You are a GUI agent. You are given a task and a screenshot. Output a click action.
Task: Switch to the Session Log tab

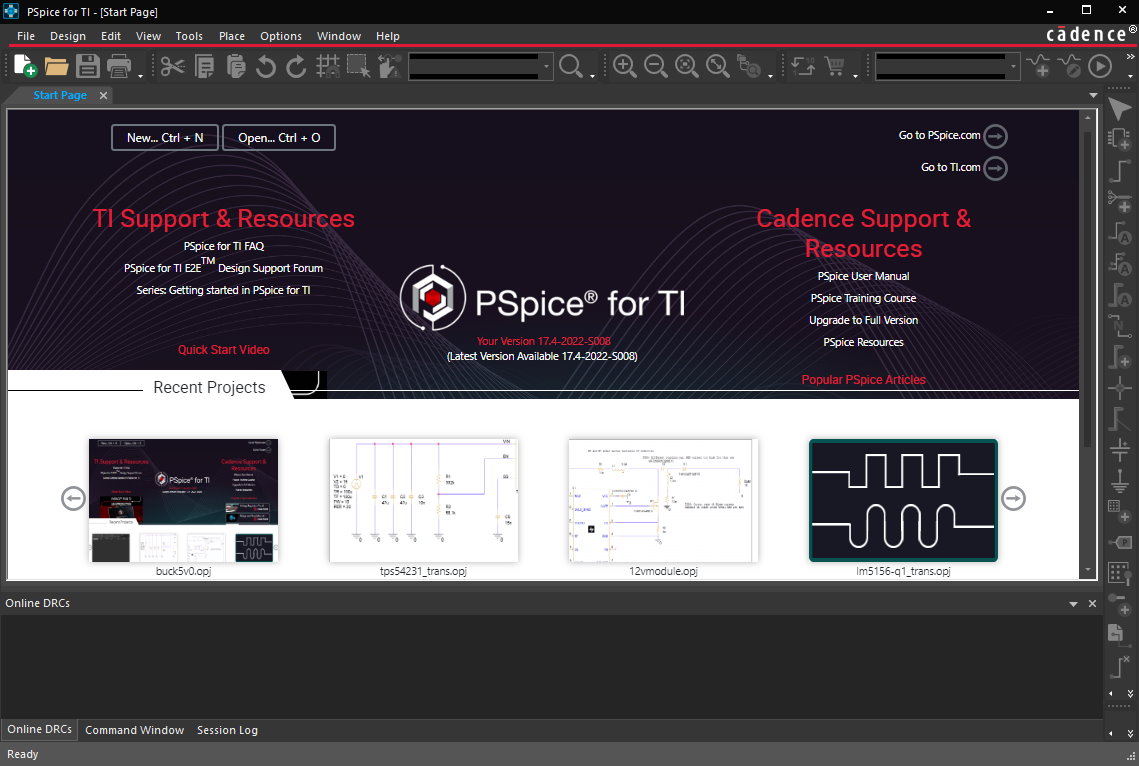click(227, 730)
